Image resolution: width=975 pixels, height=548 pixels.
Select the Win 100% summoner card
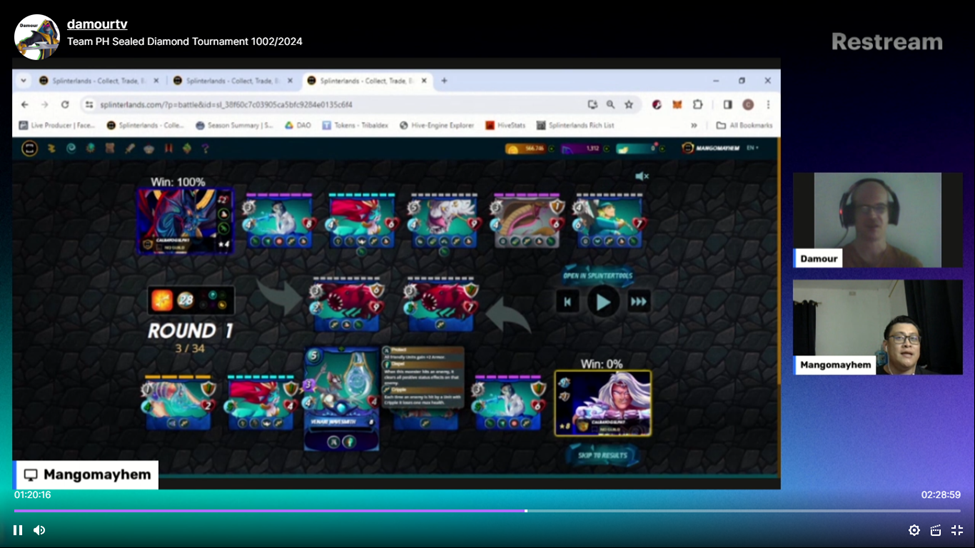[x=185, y=221]
